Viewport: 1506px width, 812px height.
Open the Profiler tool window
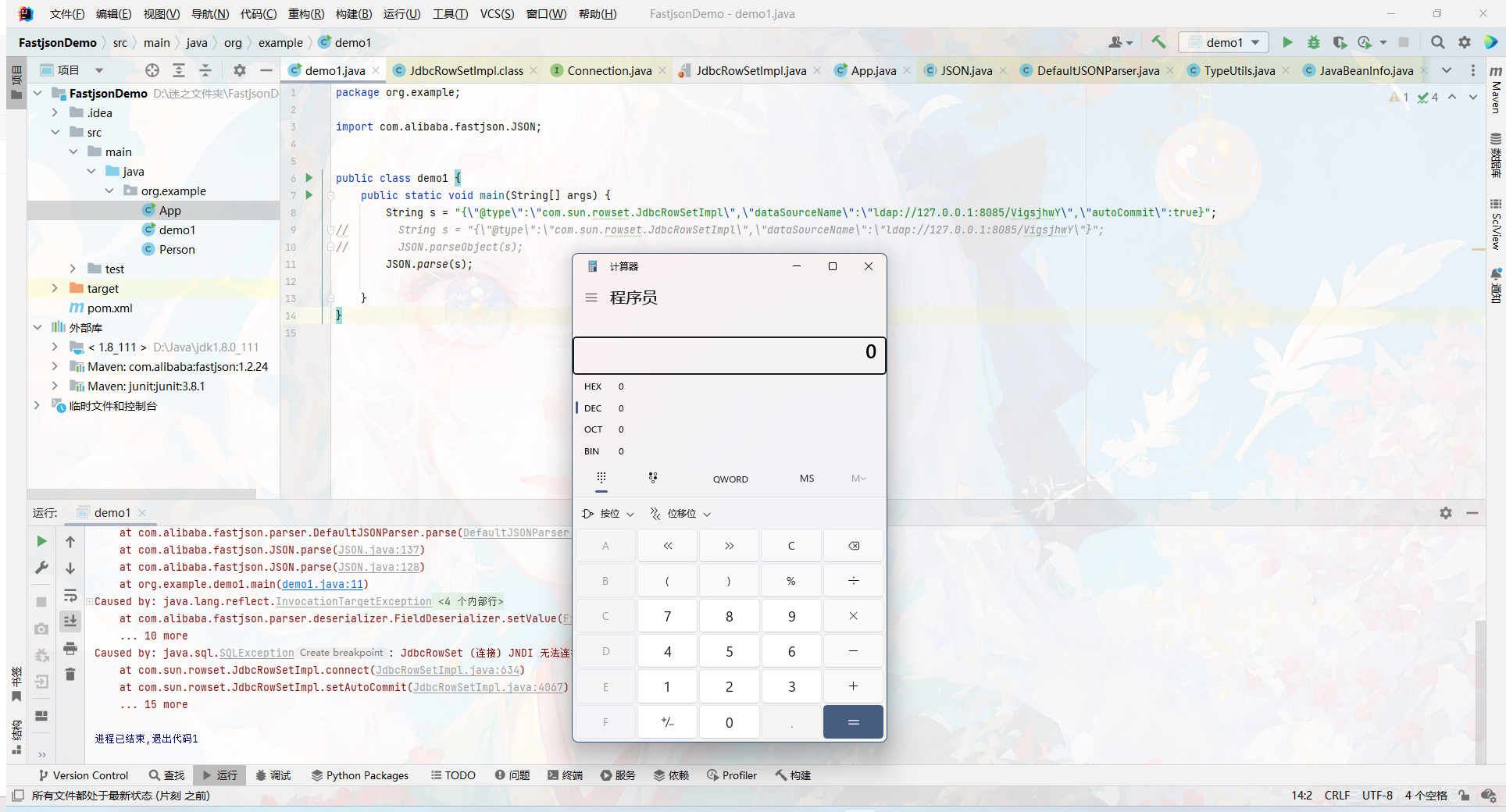pyautogui.click(x=732, y=775)
